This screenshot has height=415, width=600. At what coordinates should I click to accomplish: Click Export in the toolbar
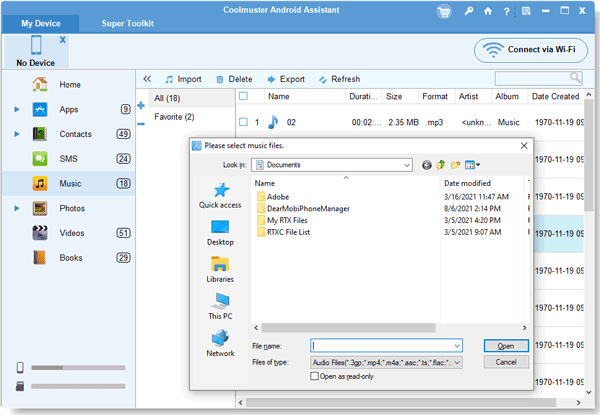[x=286, y=79]
